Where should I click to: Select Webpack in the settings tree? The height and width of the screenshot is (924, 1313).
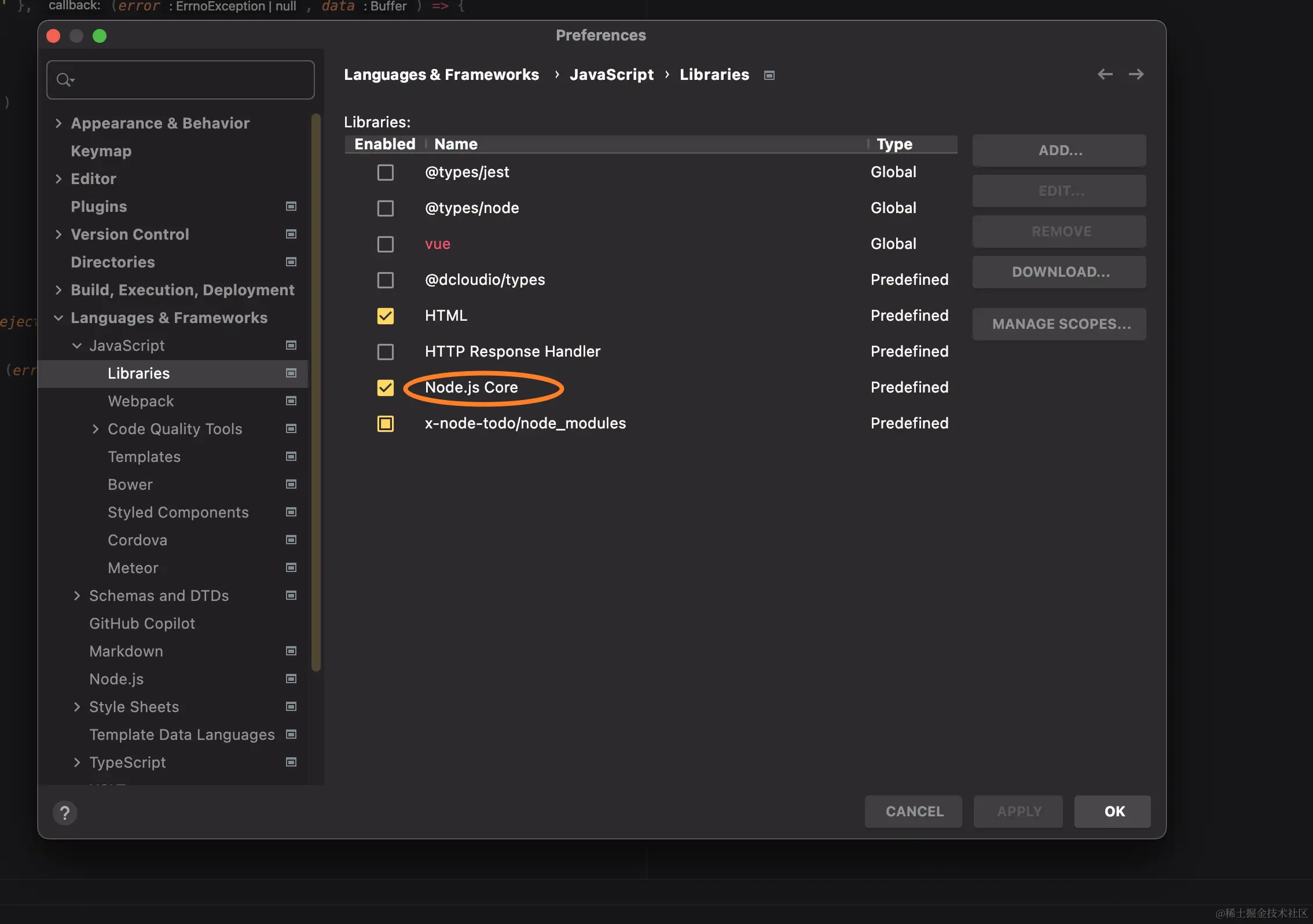(141, 401)
